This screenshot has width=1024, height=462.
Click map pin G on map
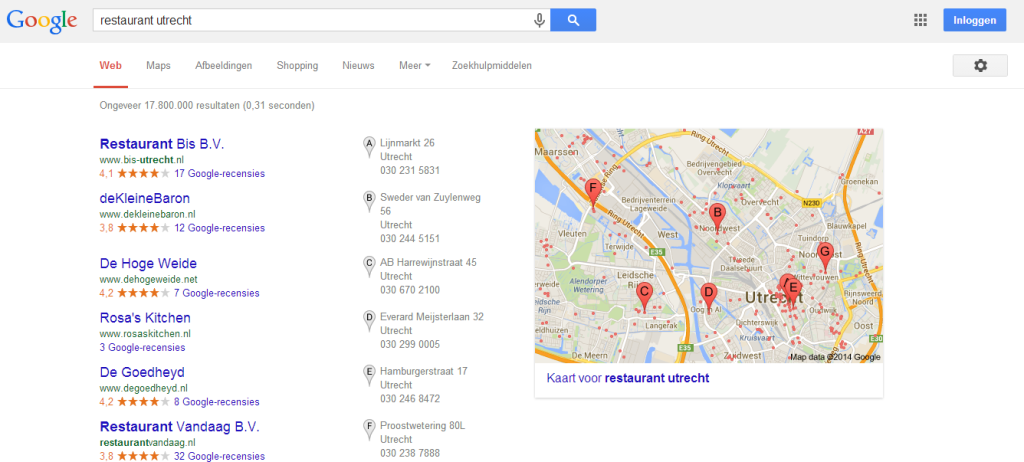(x=825, y=252)
